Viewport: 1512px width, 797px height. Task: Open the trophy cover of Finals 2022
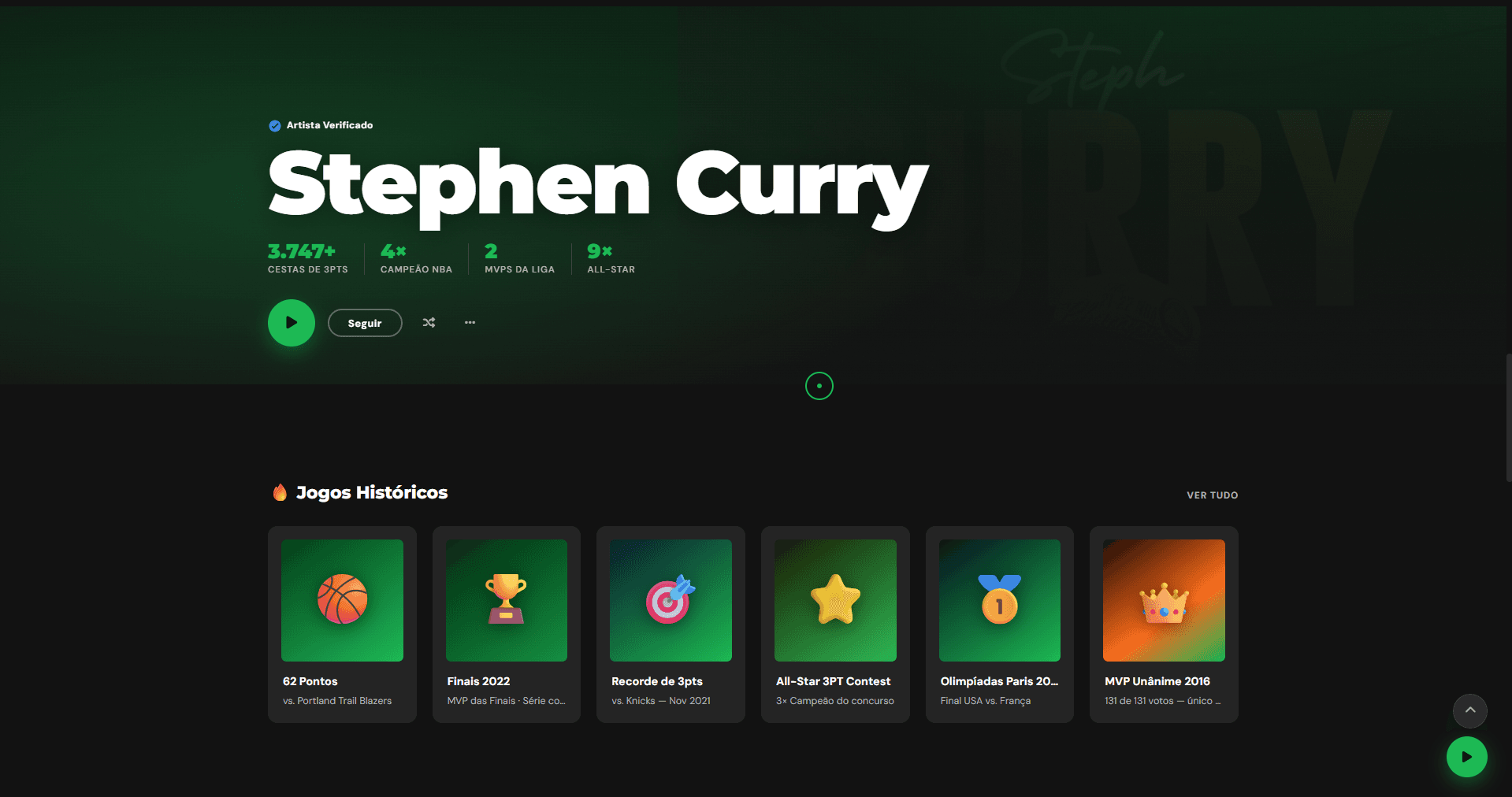tap(507, 600)
